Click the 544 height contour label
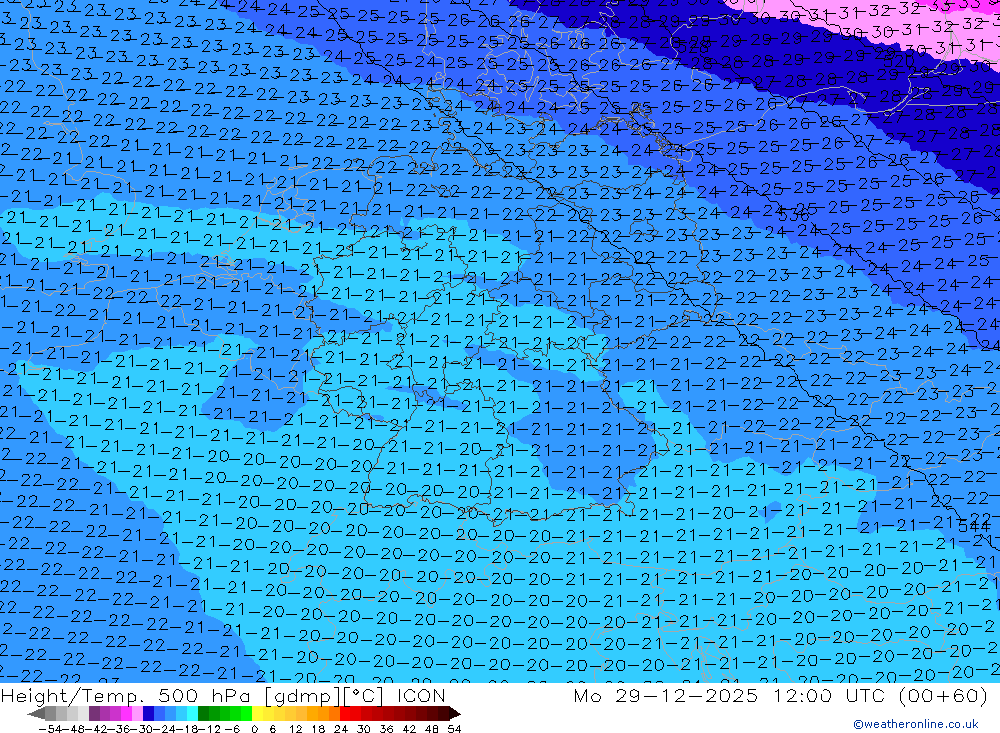 coord(974,526)
